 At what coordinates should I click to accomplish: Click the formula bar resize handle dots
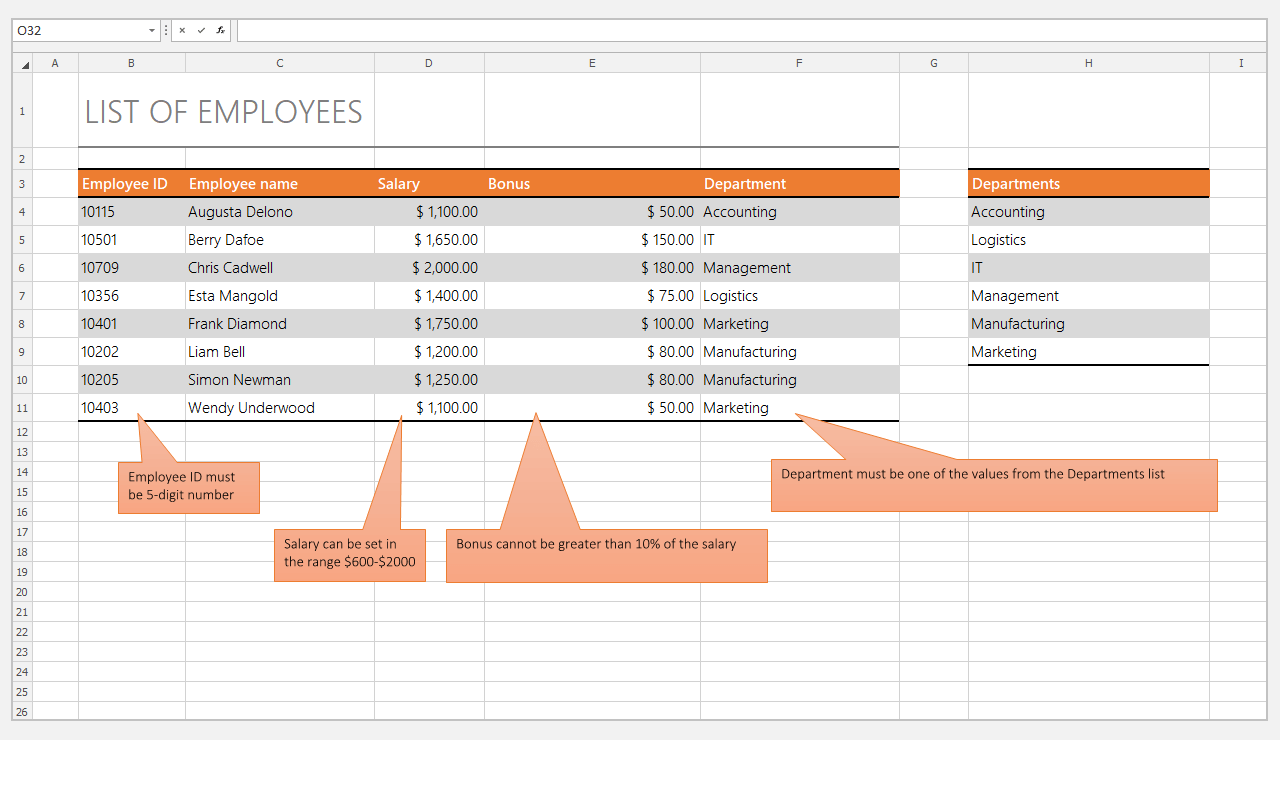(166, 31)
